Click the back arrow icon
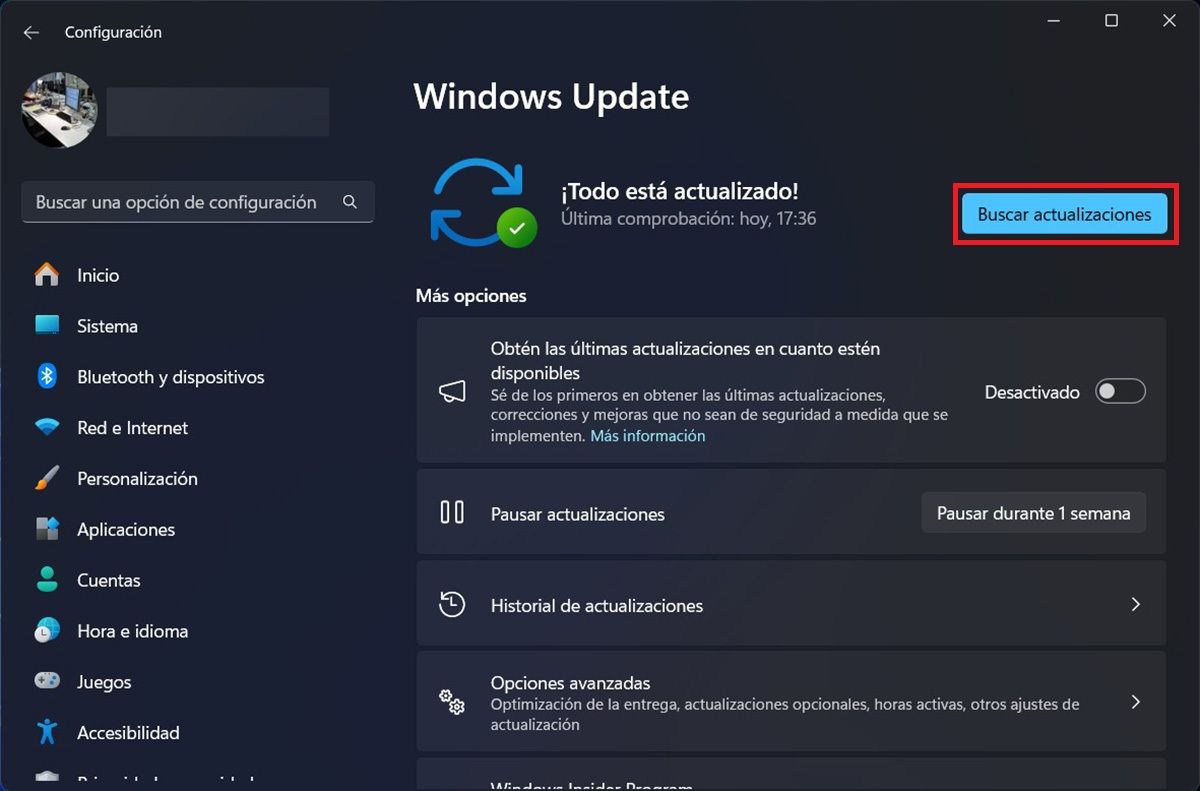 (31, 32)
